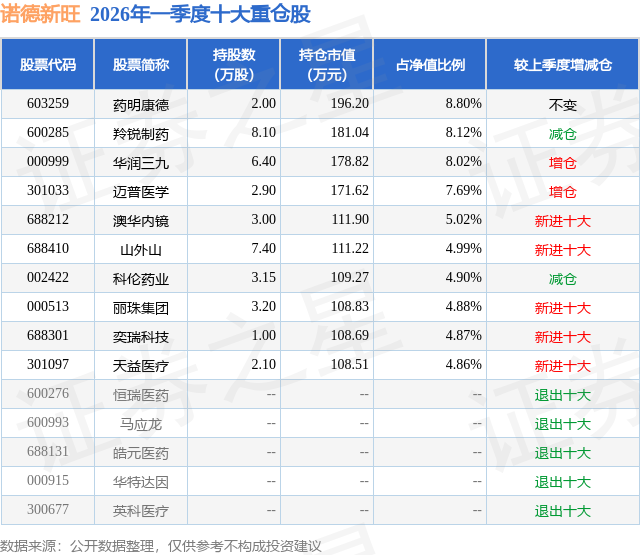Select stock code 688410
640x555 pixels.
point(48,248)
